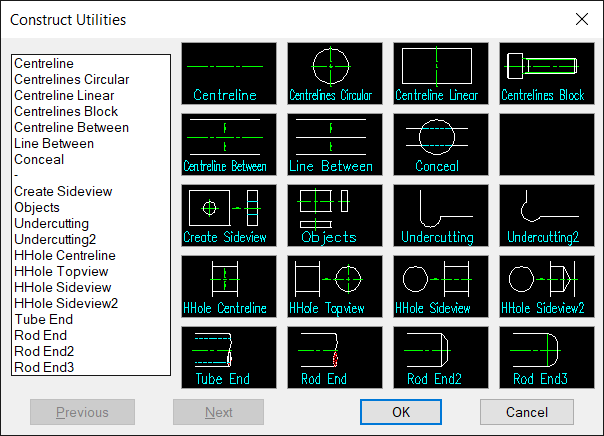Select the HHole Centreline icon tile

229,287
